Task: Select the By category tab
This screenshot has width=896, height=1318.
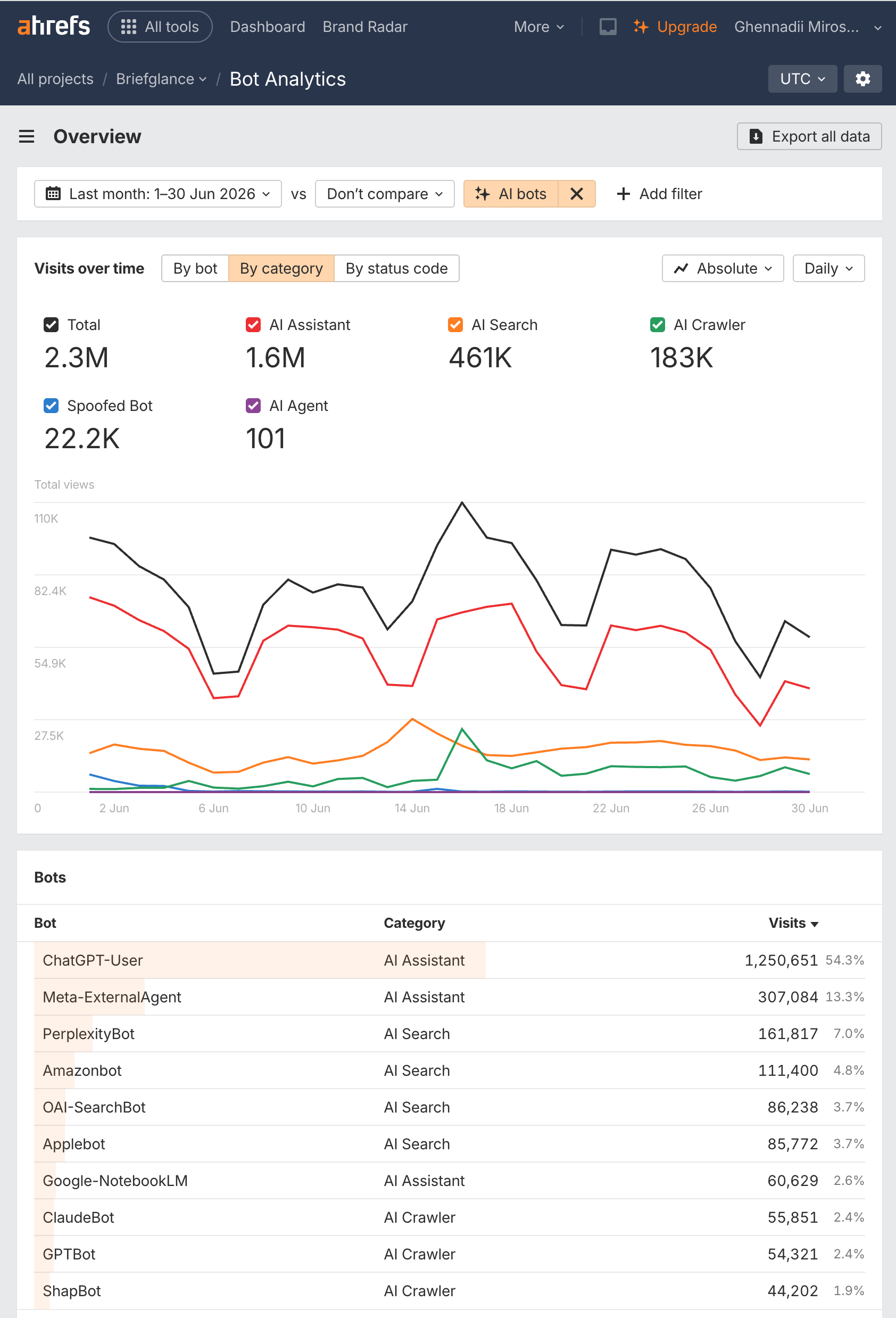Action: pyautogui.click(x=281, y=268)
